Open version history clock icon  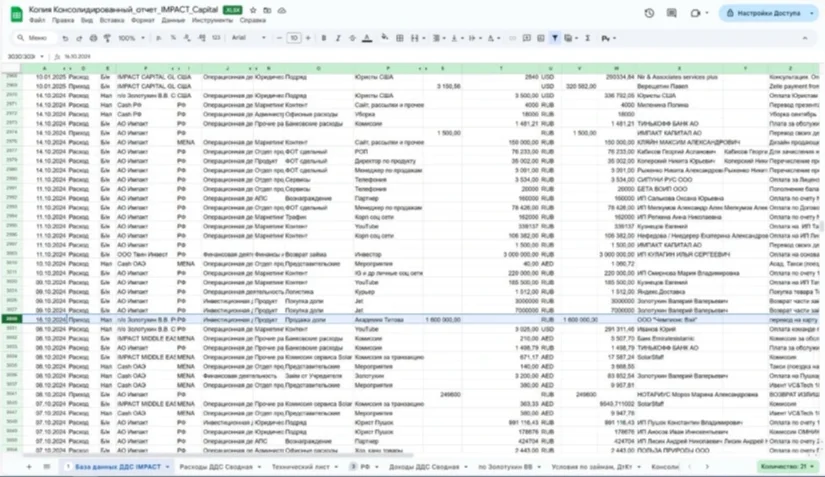coord(649,13)
